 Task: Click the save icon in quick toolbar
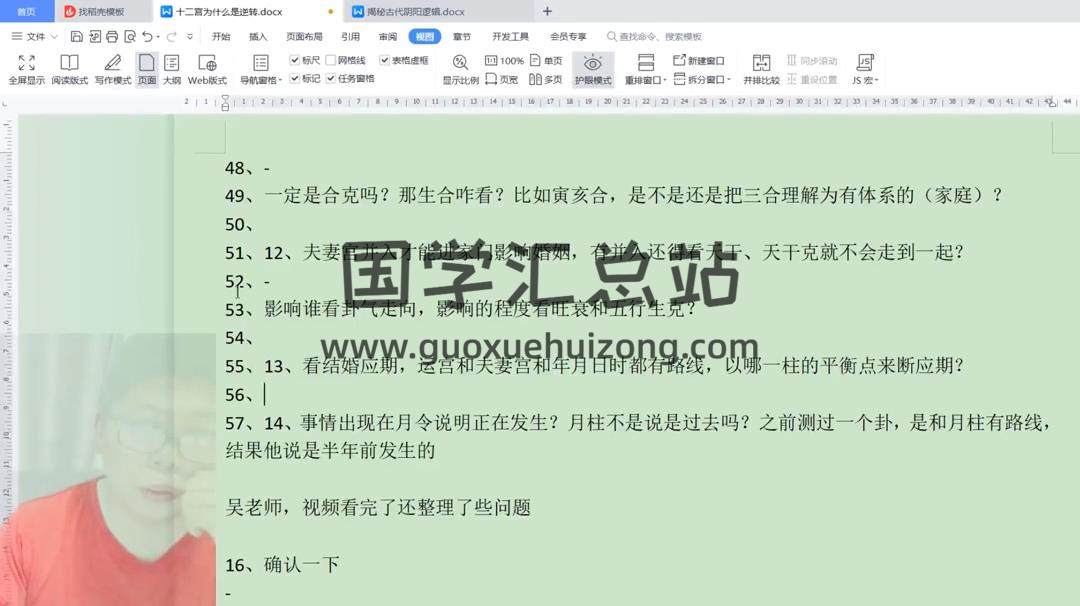coord(76,36)
